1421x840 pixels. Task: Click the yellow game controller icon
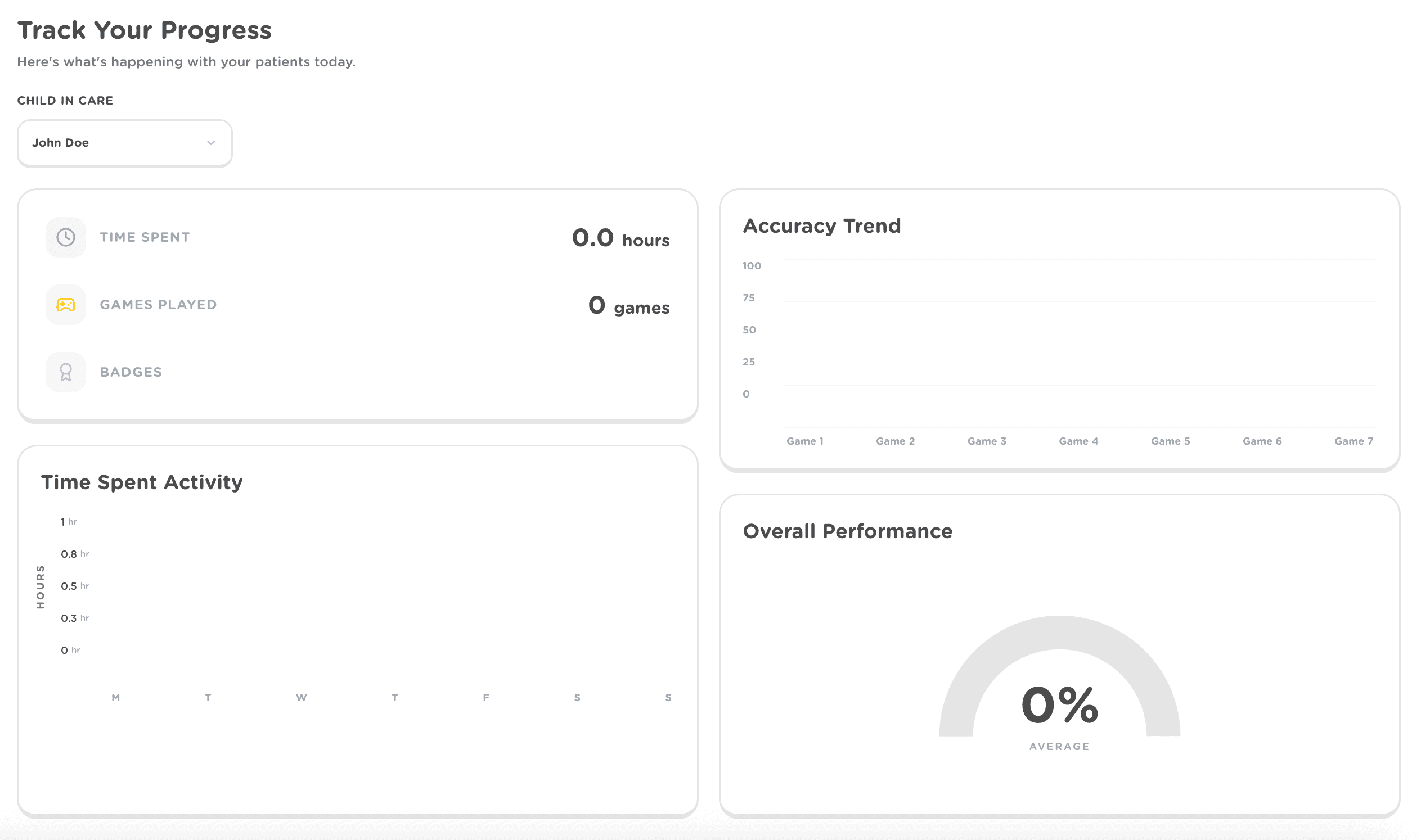66,305
